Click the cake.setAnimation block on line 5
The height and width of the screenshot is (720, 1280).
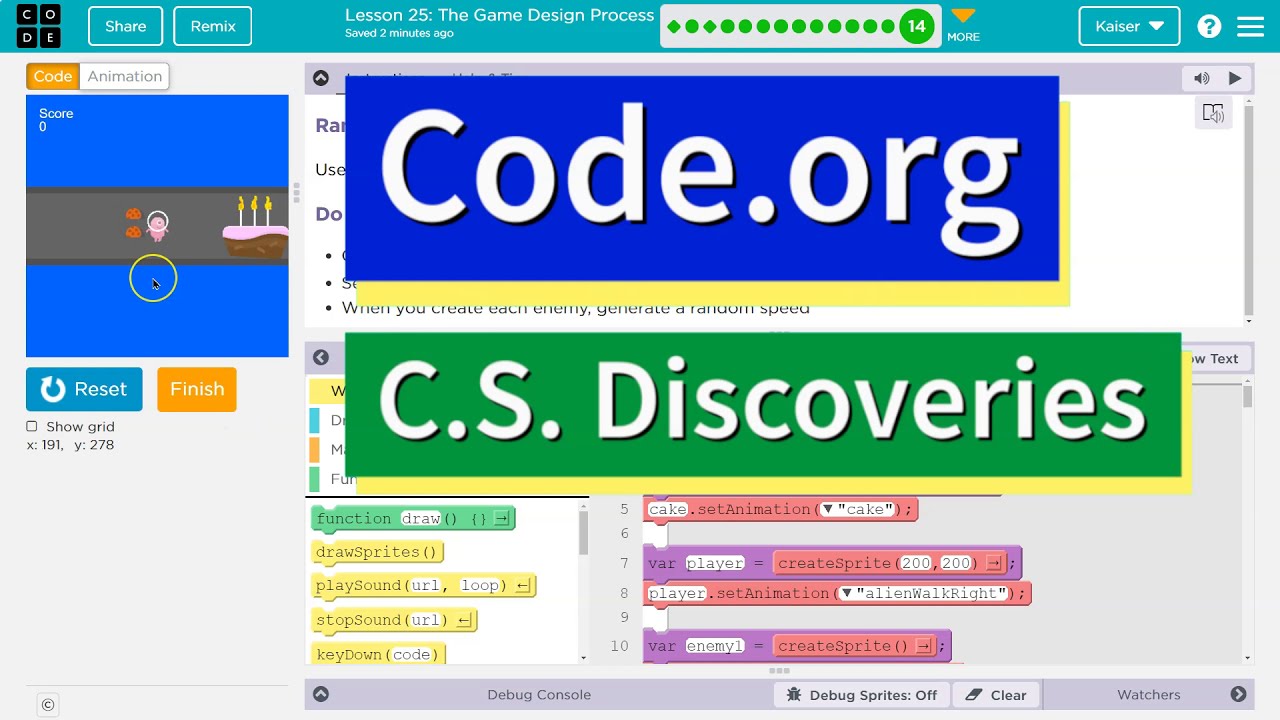780,510
